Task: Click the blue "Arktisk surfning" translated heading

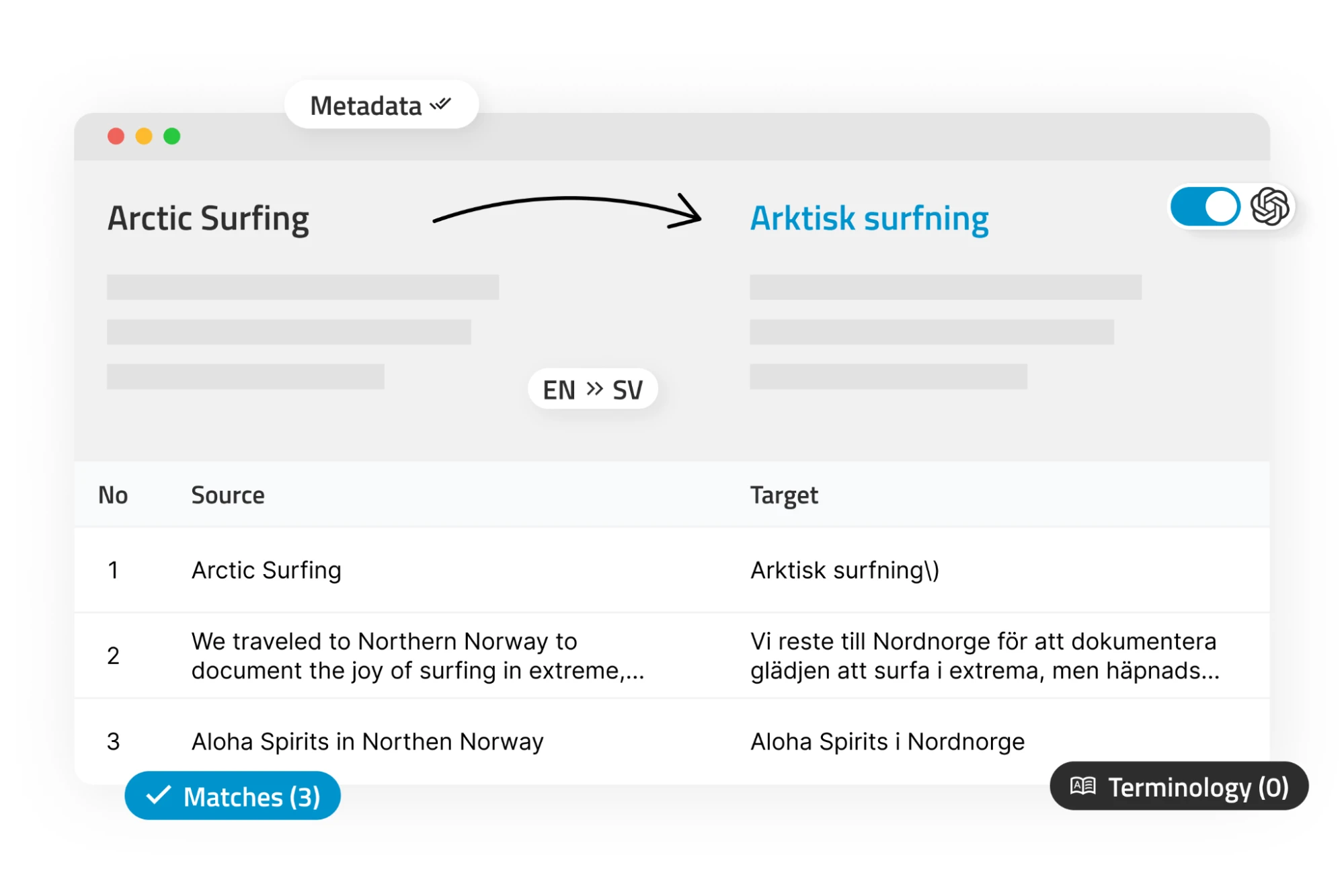Action: (869, 218)
